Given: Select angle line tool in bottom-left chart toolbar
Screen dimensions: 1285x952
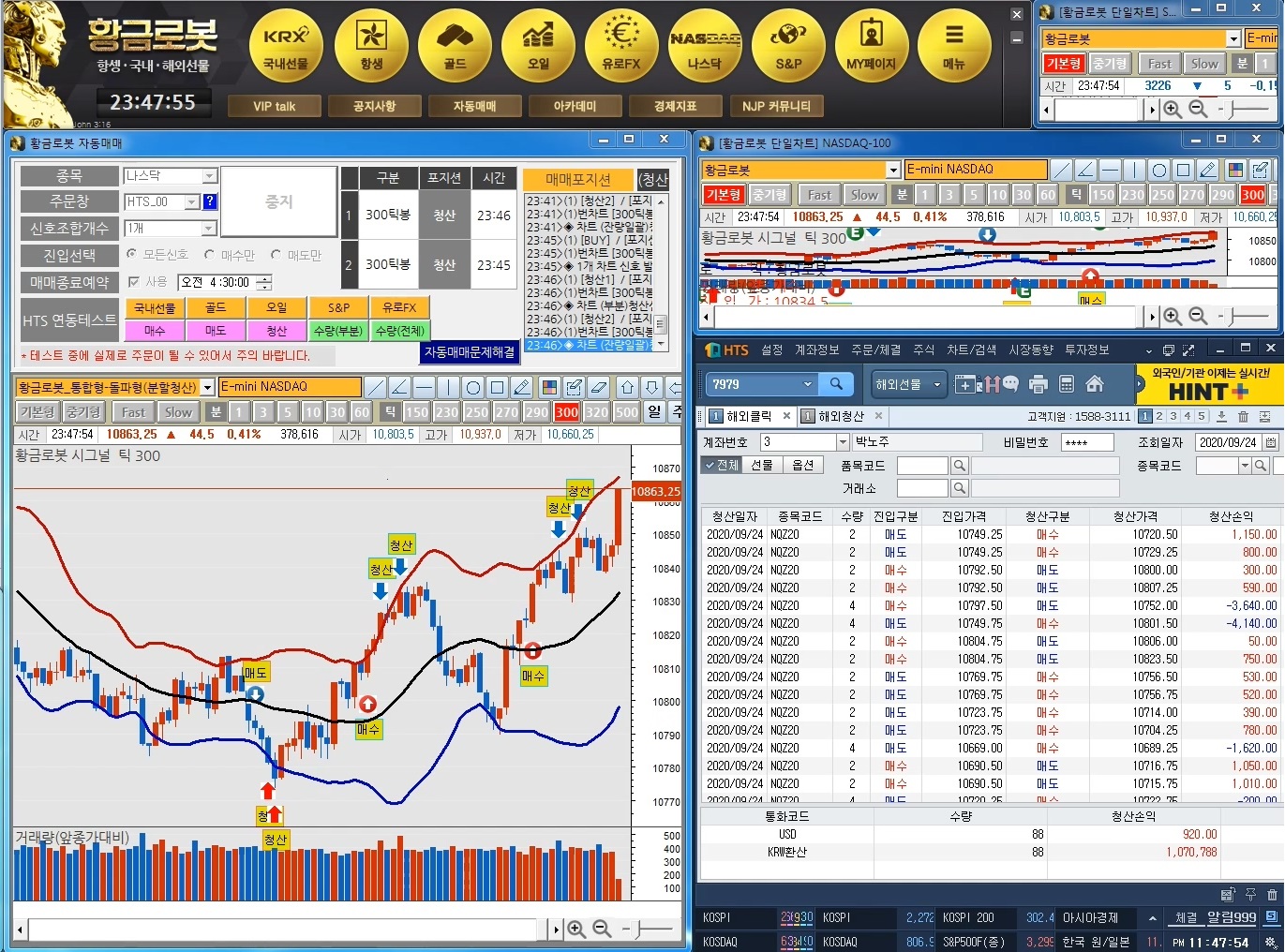Looking at the screenshot, I should click(399, 387).
